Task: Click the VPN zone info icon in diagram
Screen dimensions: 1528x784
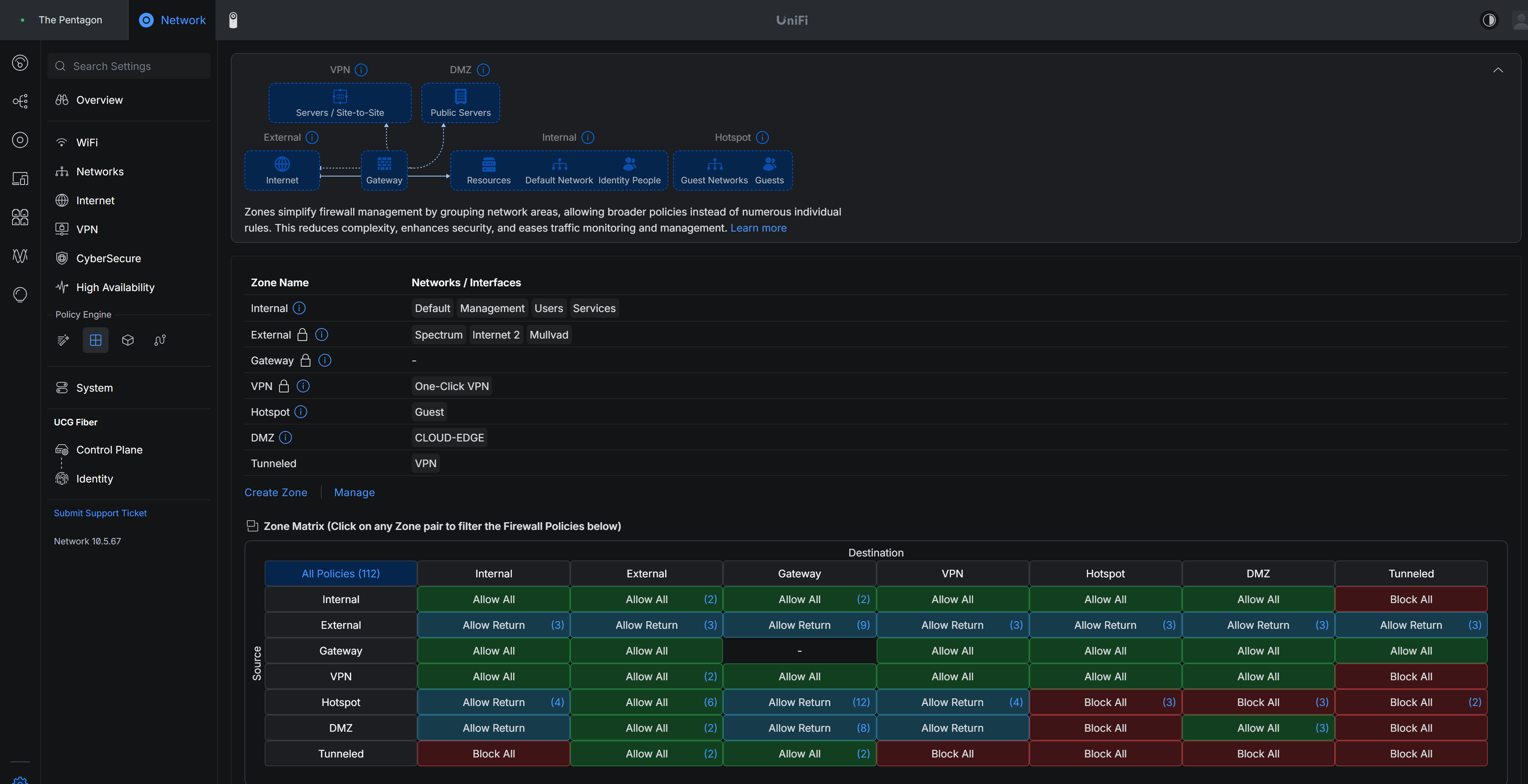Action: pos(361,70)
